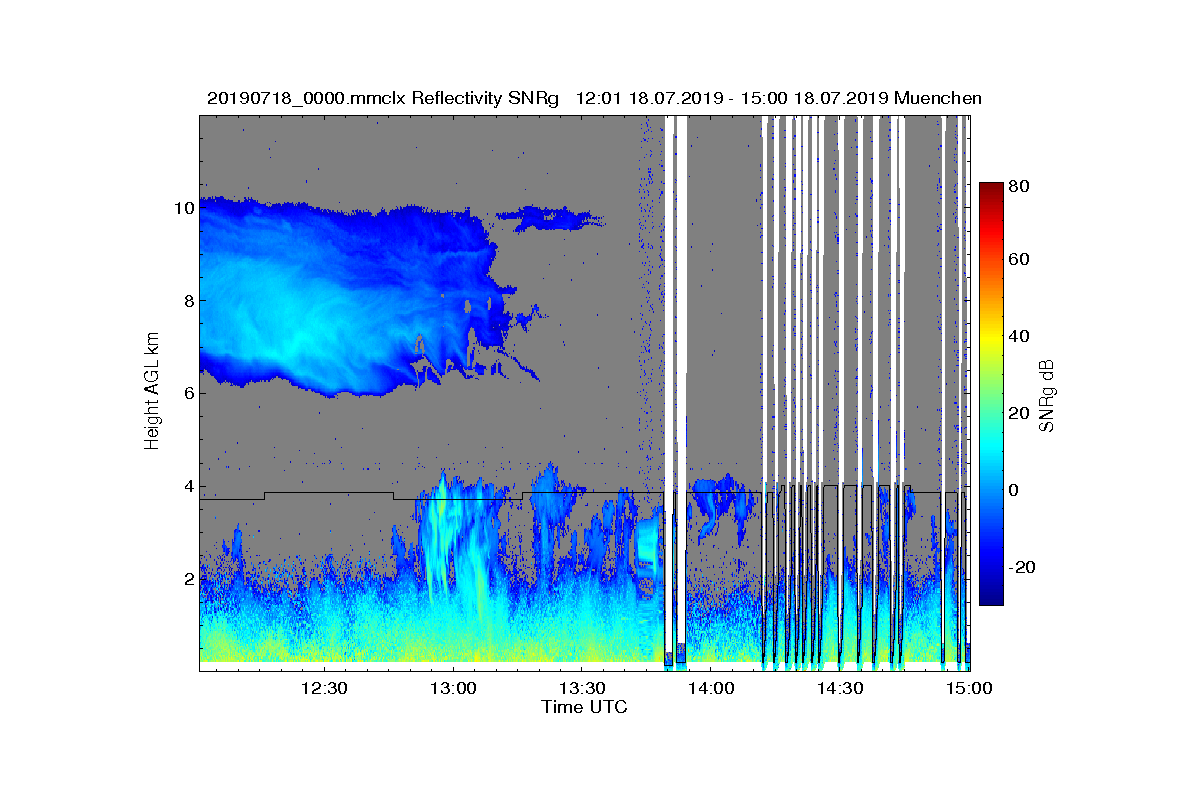This screenshot has width=1200, height=800.
Task: Click the 13:00 time tick label
Action: pos(453,688)
